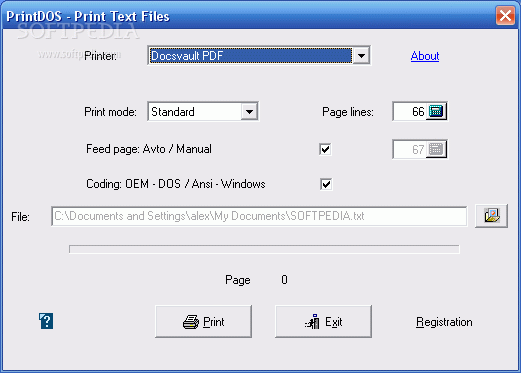Click the disabled calculator icon beside 67

[436, 149]
